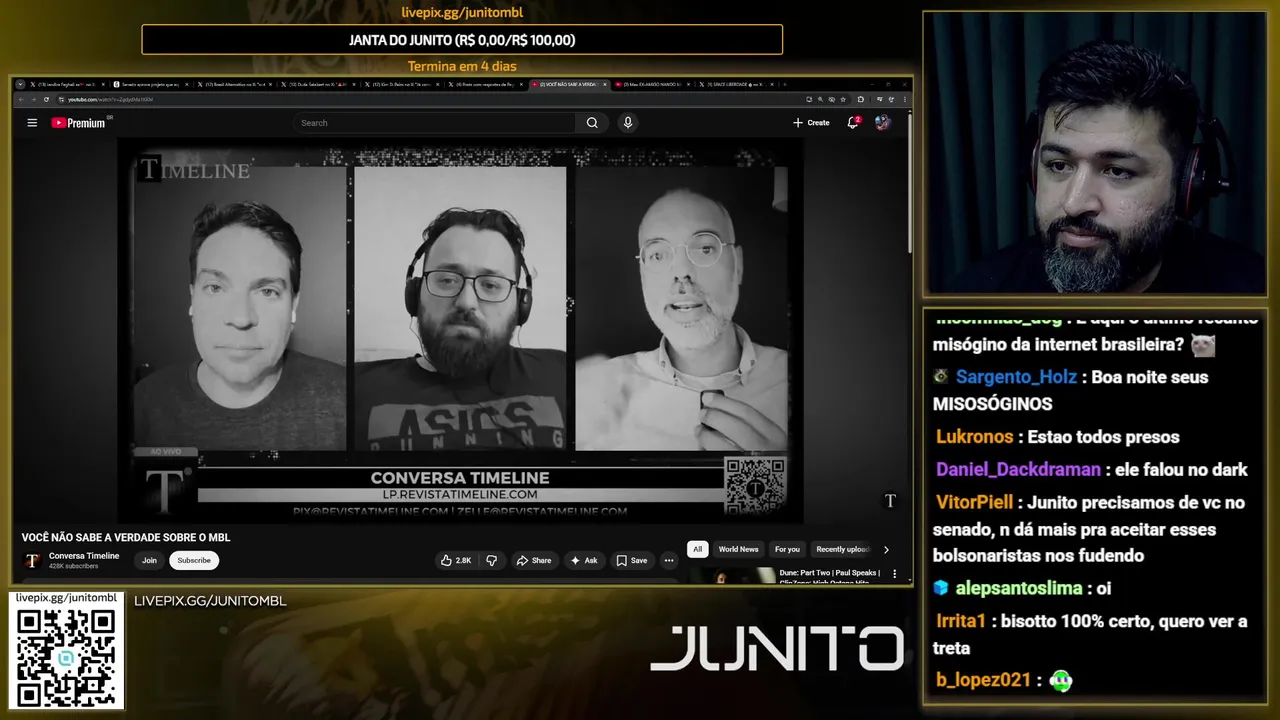Select the youtube.com address bar
Viewport: 1280px width, 720px height.
coord(430,100)
